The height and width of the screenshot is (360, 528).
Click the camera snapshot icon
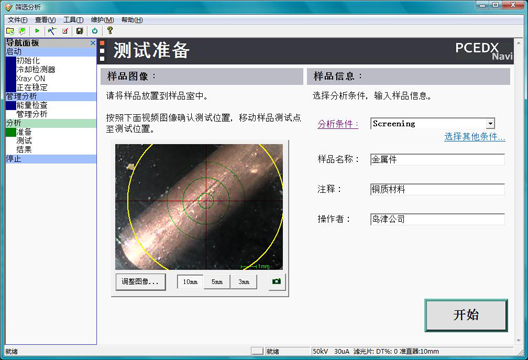click(x=277, y=281)
